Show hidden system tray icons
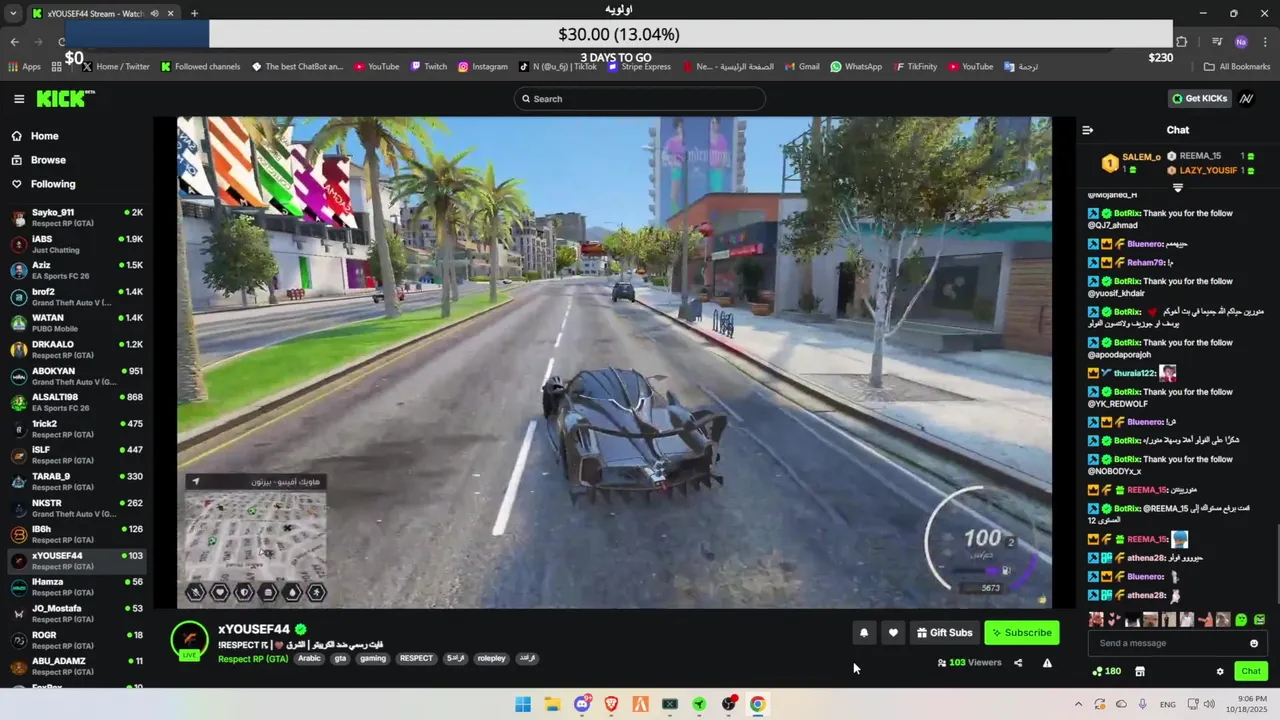Image resolution: width=1280 pixels, height=720 pixels. tap(1078, 704)
